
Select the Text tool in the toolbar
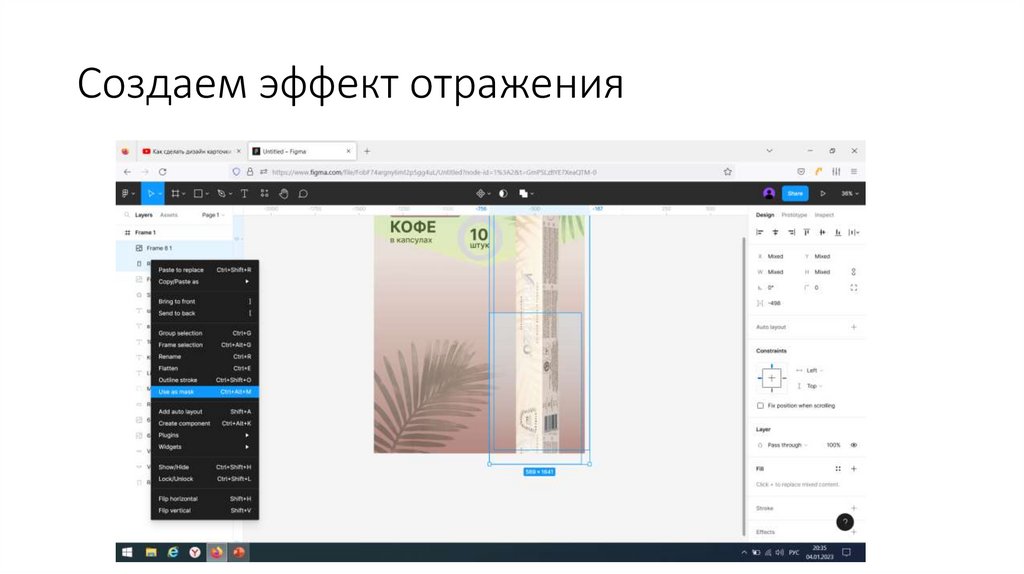(x=244, y=193)
